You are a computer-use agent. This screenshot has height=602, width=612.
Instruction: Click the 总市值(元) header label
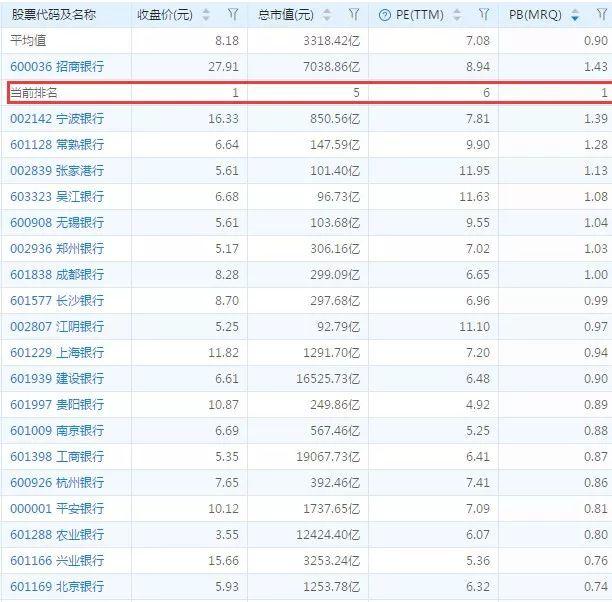click(286, 15)
